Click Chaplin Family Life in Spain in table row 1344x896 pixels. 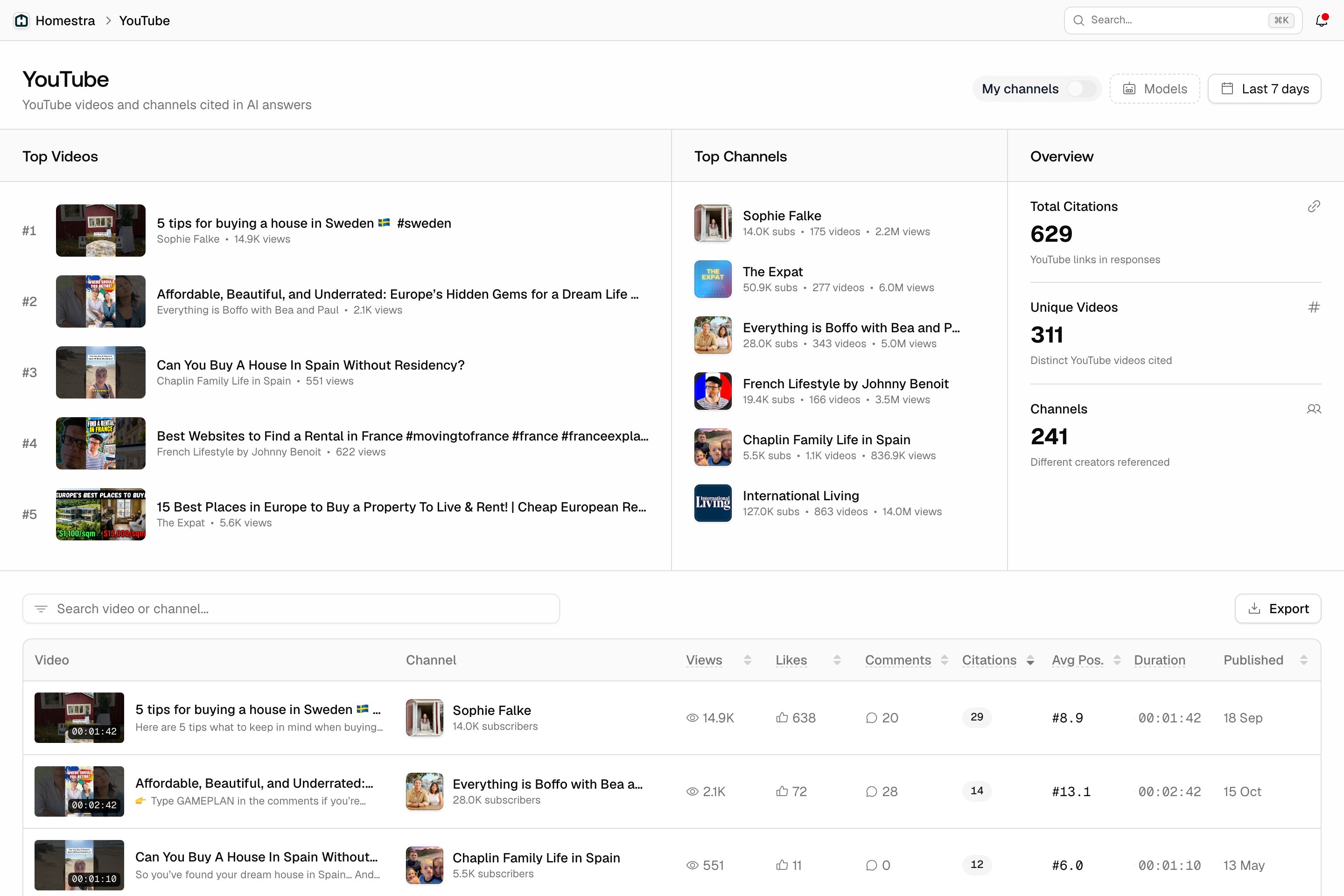click(x=536, y=858)
